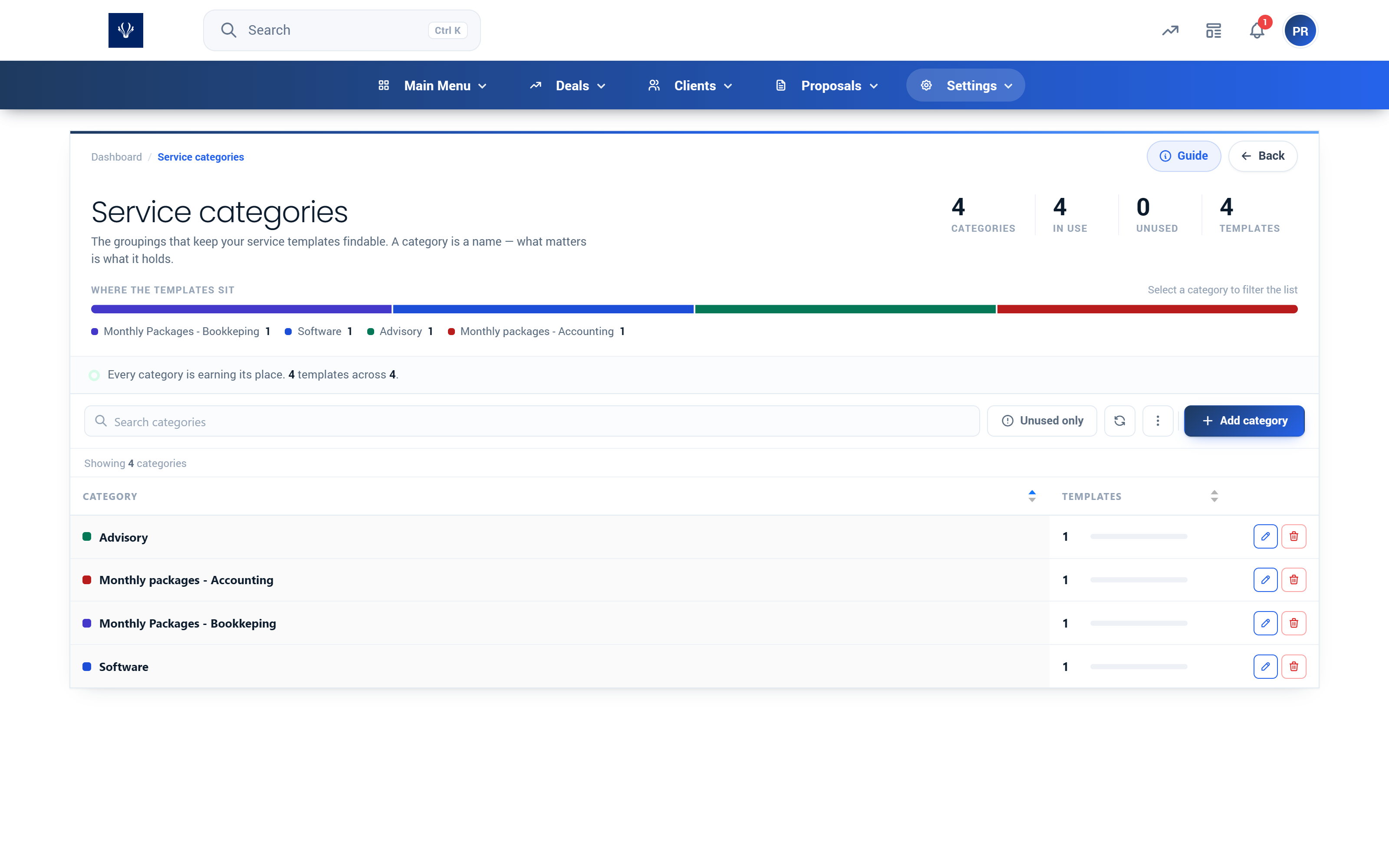Image resolution: width=1389 pixels, height=868 pixels.
Task: Expand the Clients dropdown
Action: 690,85
